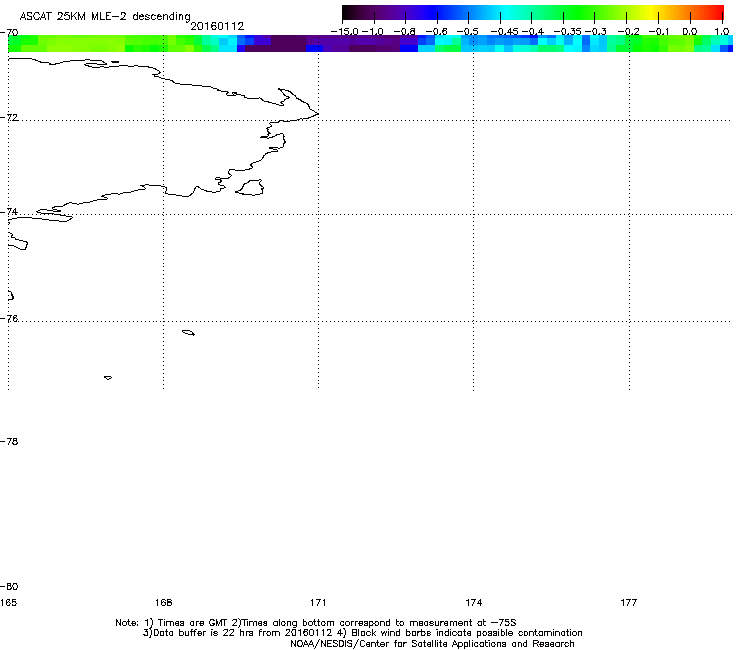The height and width of the screenshot is (650, 740).
Task: Pick the black end of the color scale
Action: click(x=348, y=12)
